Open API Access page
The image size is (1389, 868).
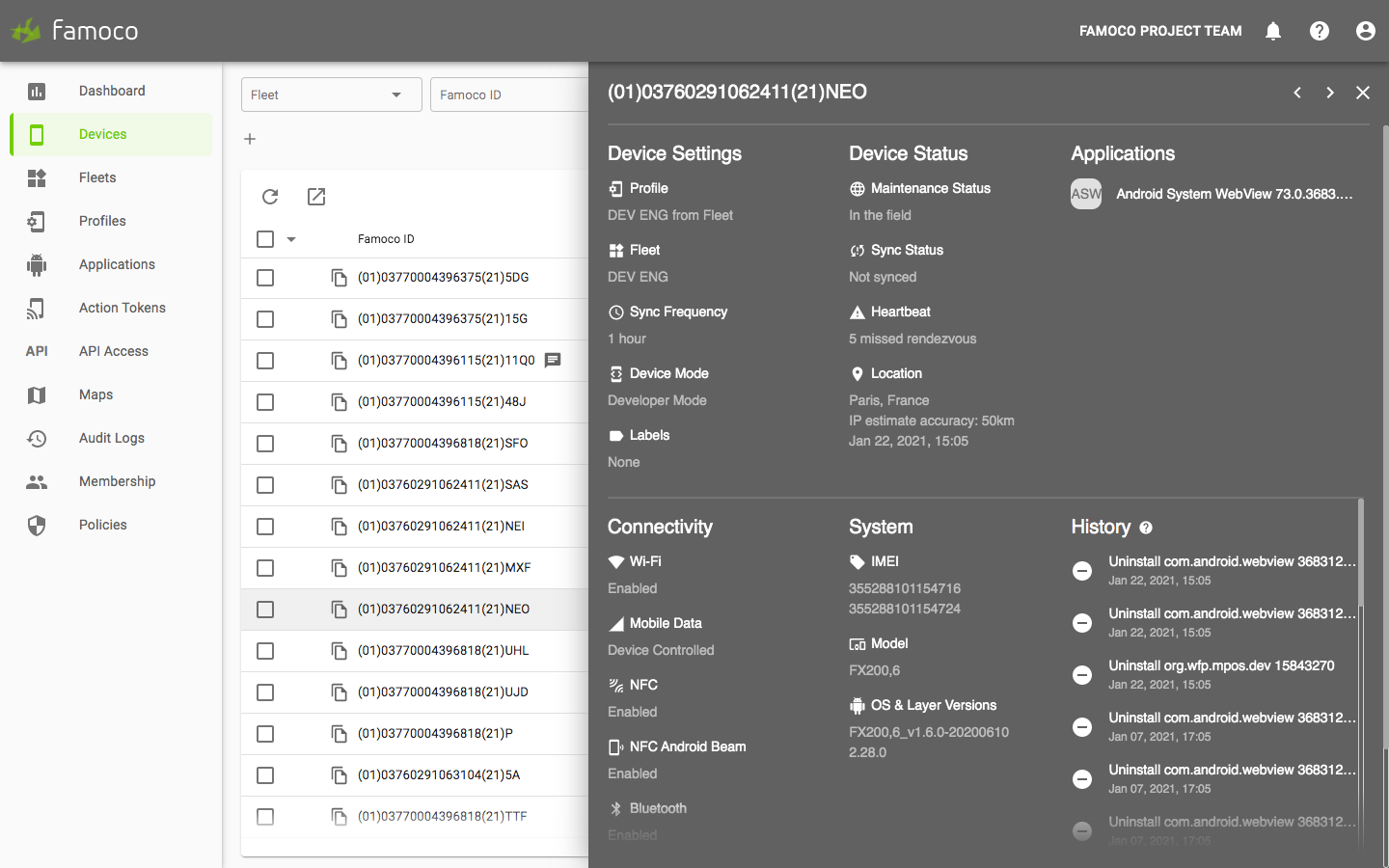click(x=111, y=351)
